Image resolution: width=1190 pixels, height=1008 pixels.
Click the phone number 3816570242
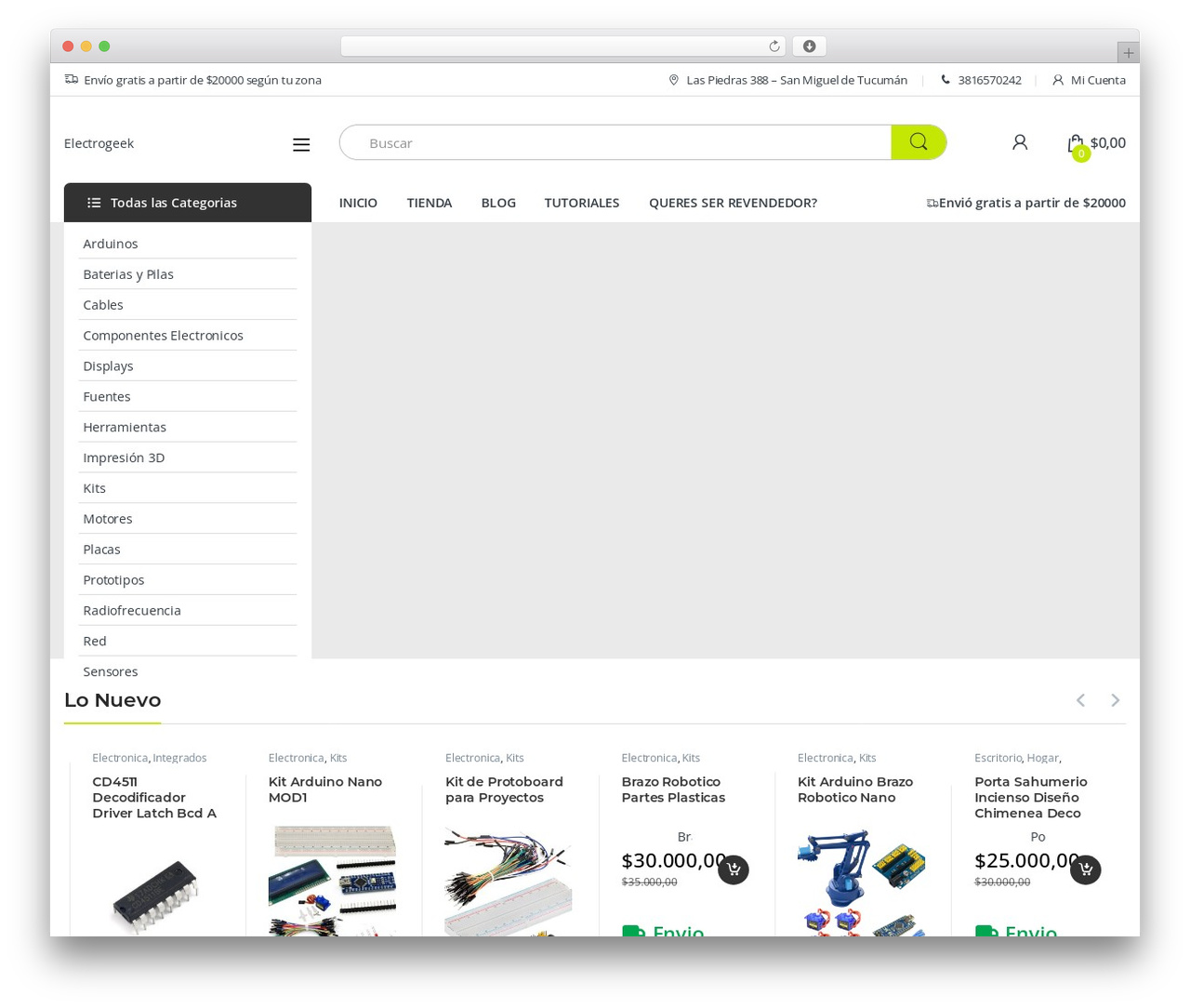(989, 80)
